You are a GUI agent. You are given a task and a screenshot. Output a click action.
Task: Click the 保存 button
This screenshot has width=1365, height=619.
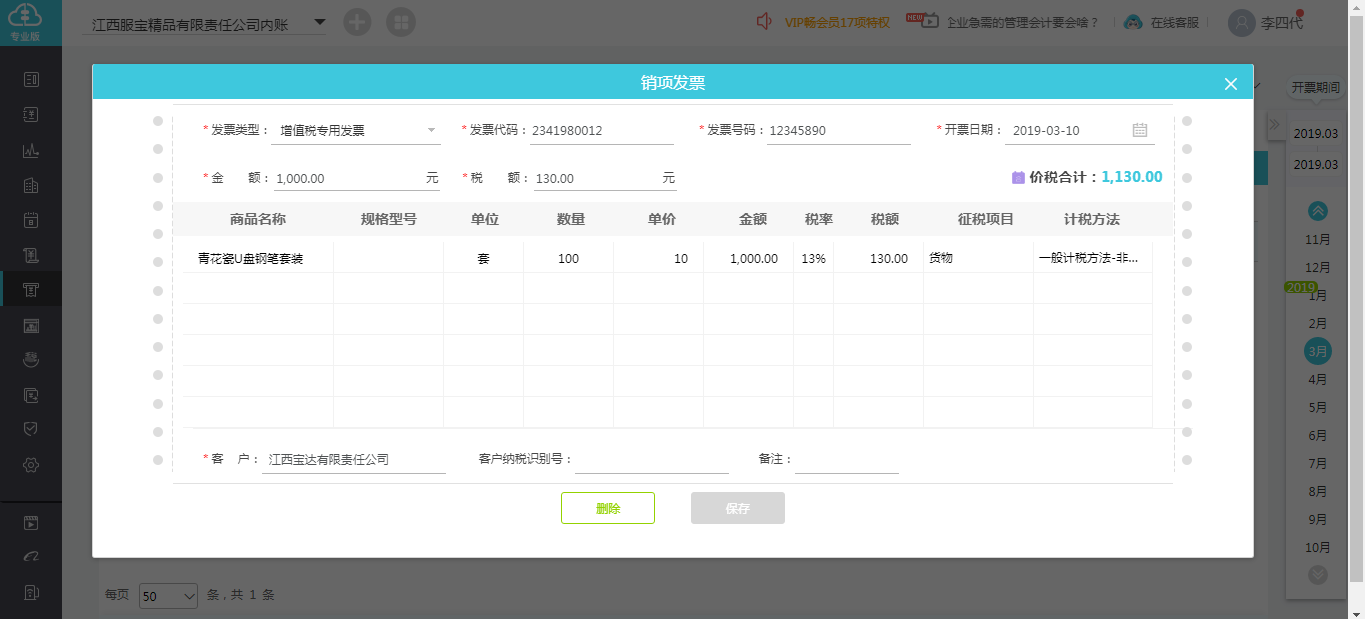click(x=738, y=508)
